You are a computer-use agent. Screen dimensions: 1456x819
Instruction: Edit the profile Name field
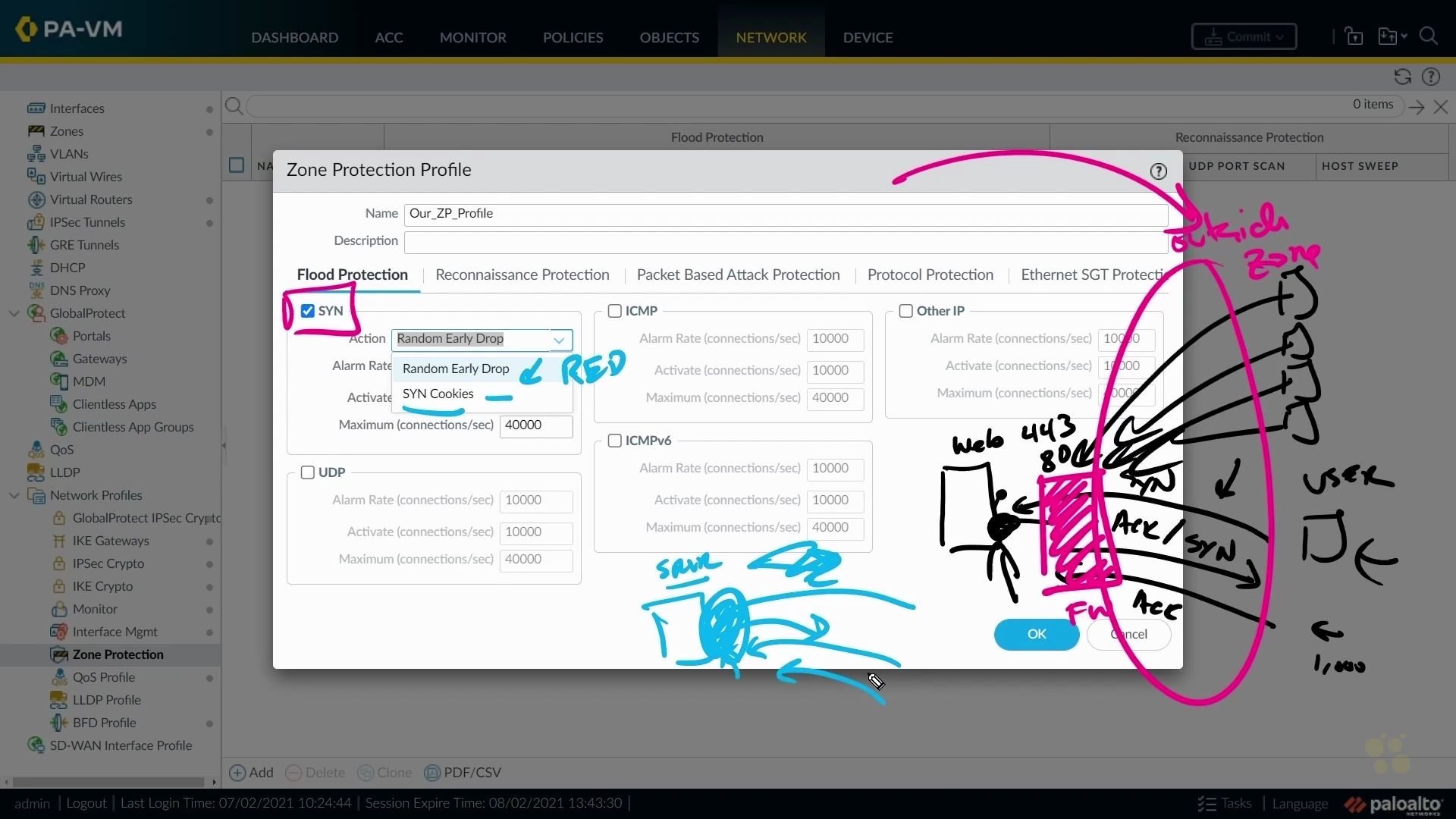786,214
